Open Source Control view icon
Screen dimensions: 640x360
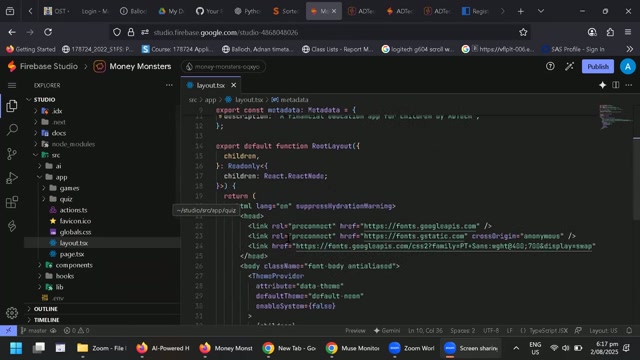click(12, 154)
